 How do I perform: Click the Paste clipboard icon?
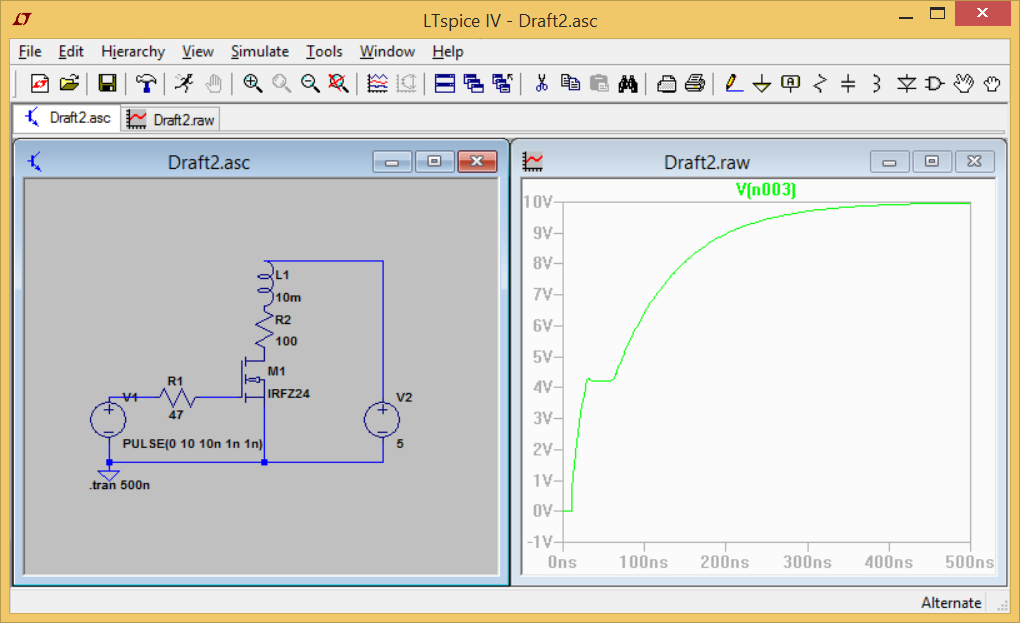[598, 83]
